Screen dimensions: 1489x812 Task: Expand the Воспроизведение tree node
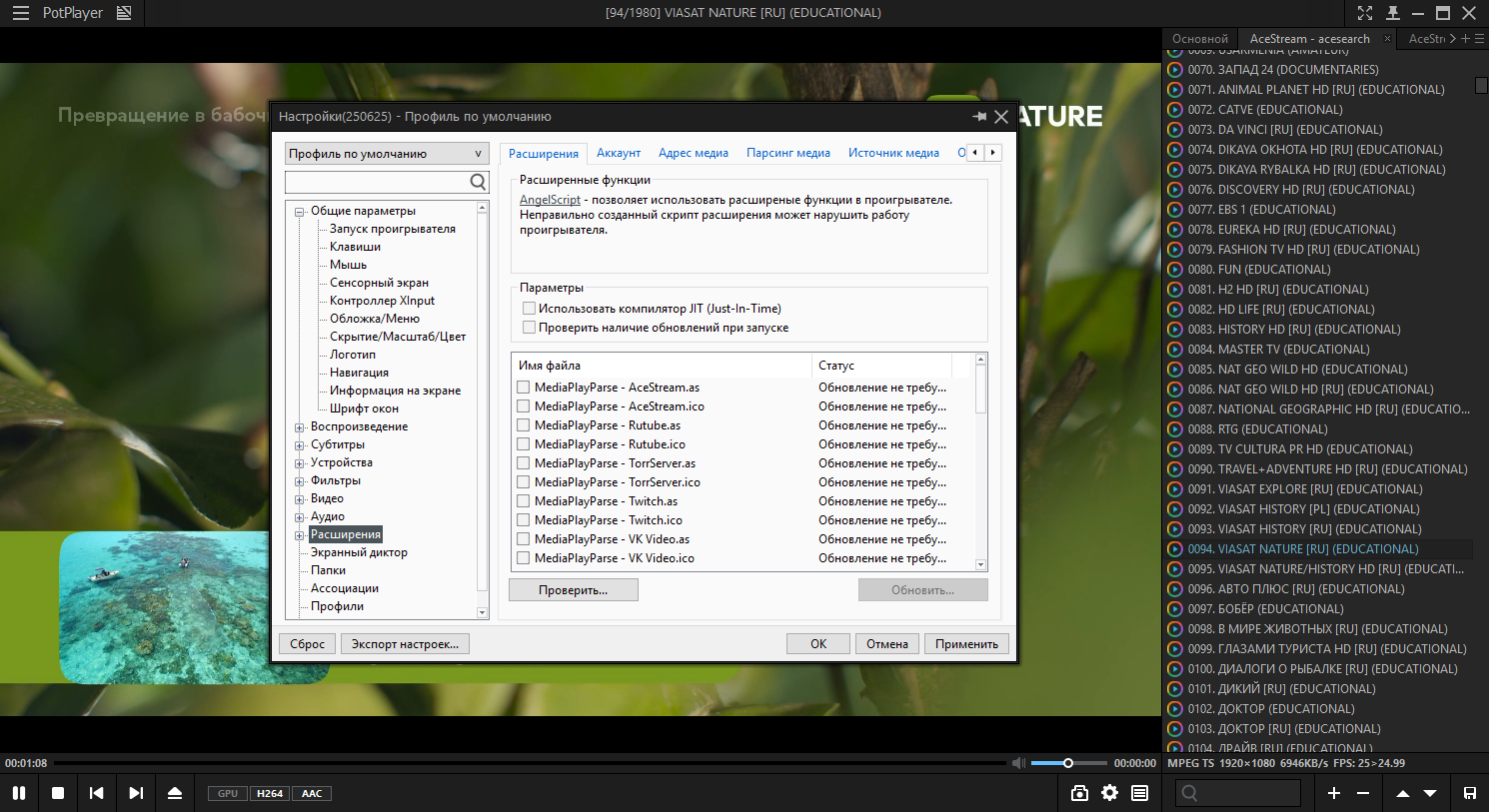[x=299, y=427]
